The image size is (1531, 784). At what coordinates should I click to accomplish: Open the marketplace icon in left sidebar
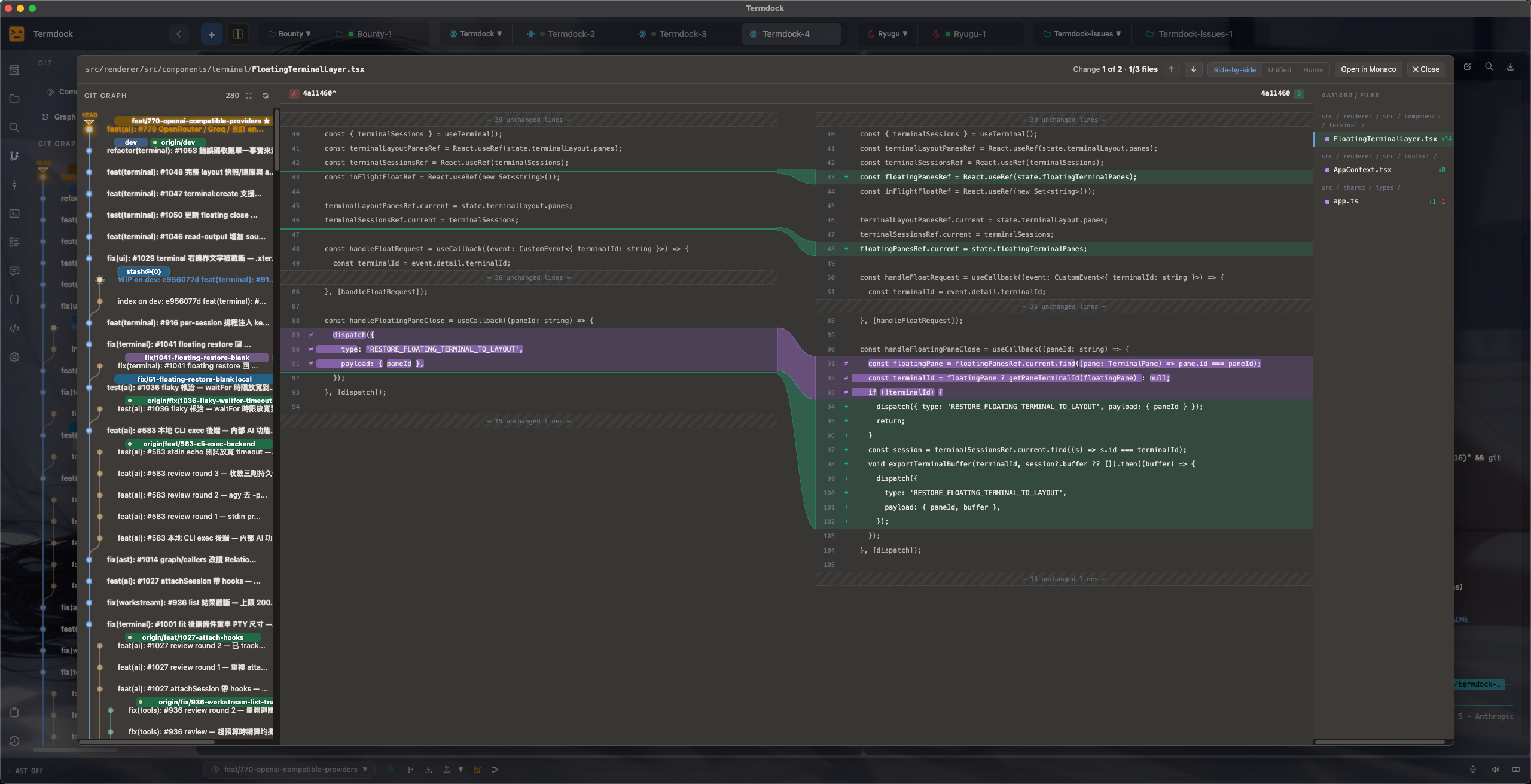coord(14,70)
